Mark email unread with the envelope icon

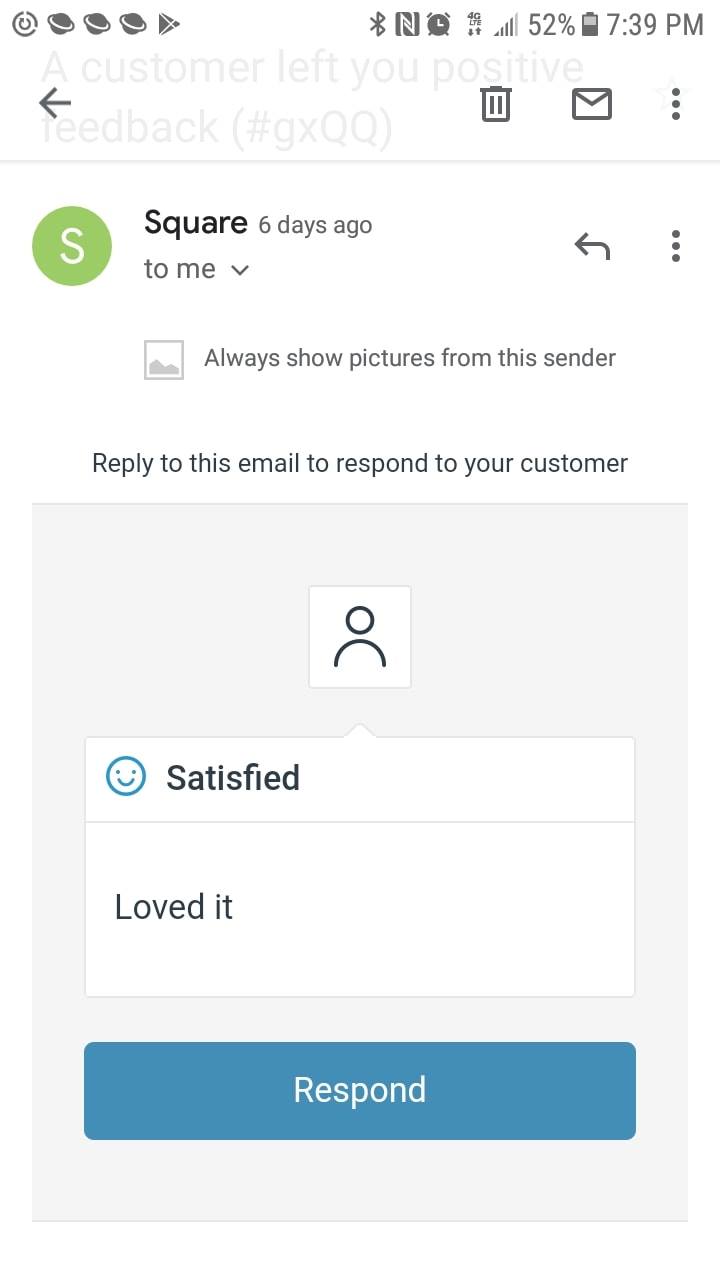click(x=591, y=103)
